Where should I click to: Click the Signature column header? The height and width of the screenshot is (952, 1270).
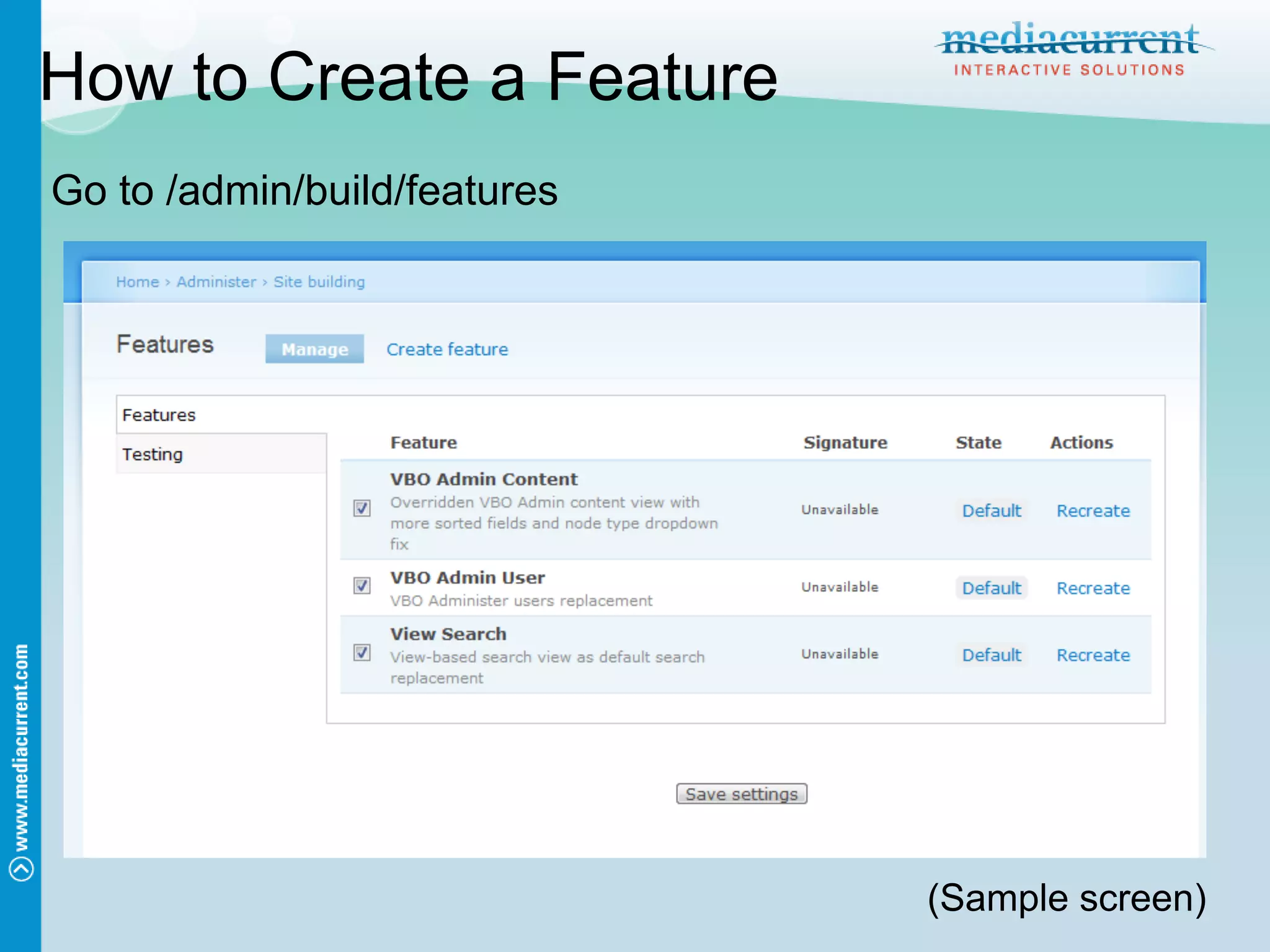(x=845, y=443)
